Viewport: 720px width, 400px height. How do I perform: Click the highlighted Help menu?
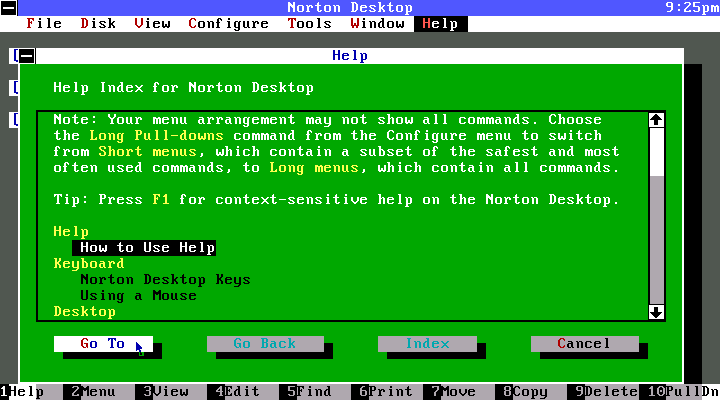click(x=440, y=24)
